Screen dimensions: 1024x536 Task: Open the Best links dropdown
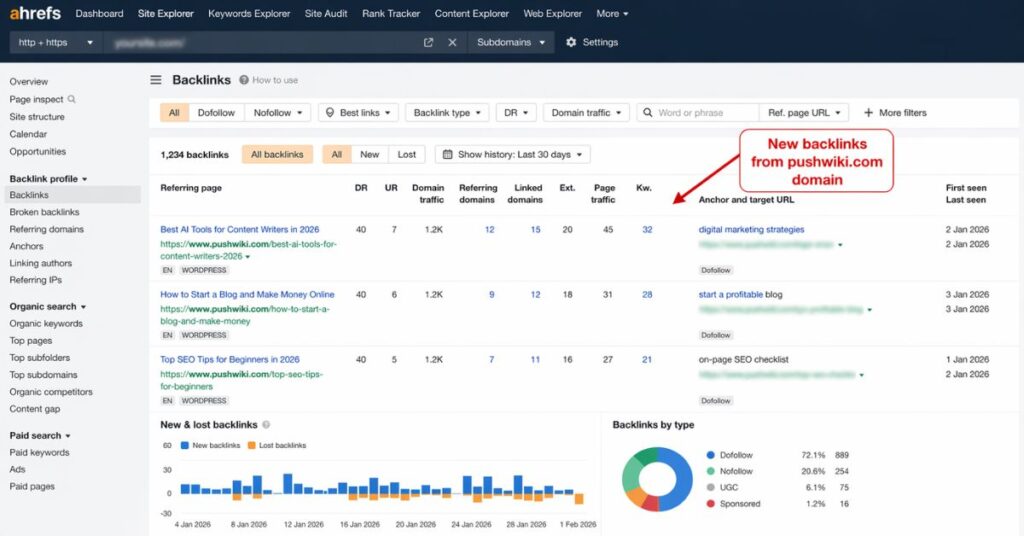tap(359, 113)
